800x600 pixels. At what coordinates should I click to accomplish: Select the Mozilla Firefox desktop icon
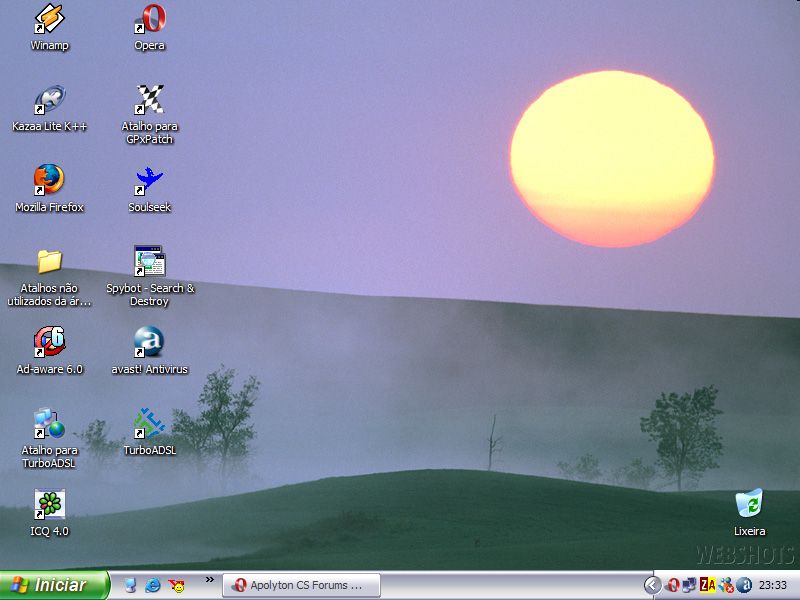tap(49, 181)
